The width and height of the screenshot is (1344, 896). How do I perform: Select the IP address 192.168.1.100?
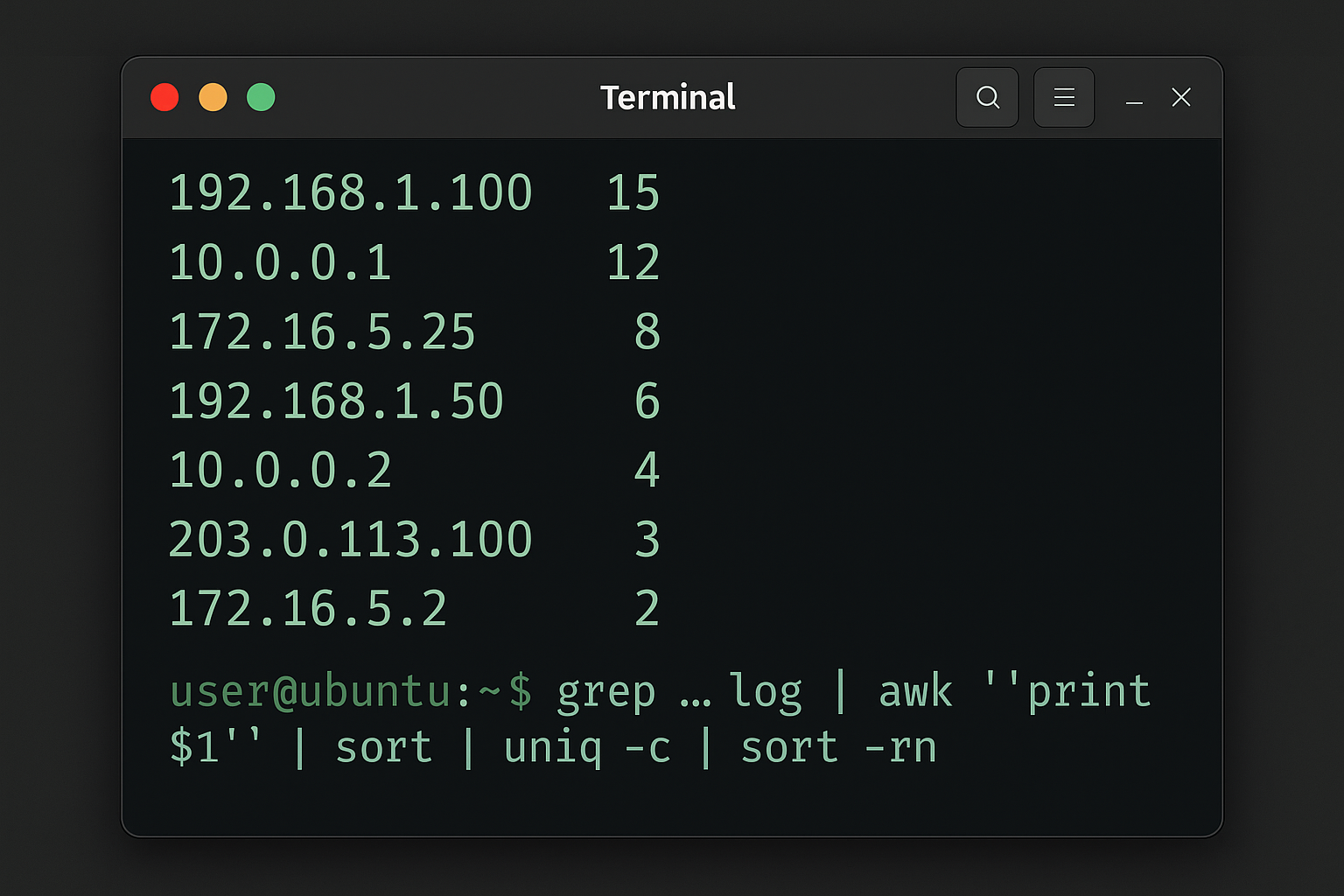pos(350,192)
